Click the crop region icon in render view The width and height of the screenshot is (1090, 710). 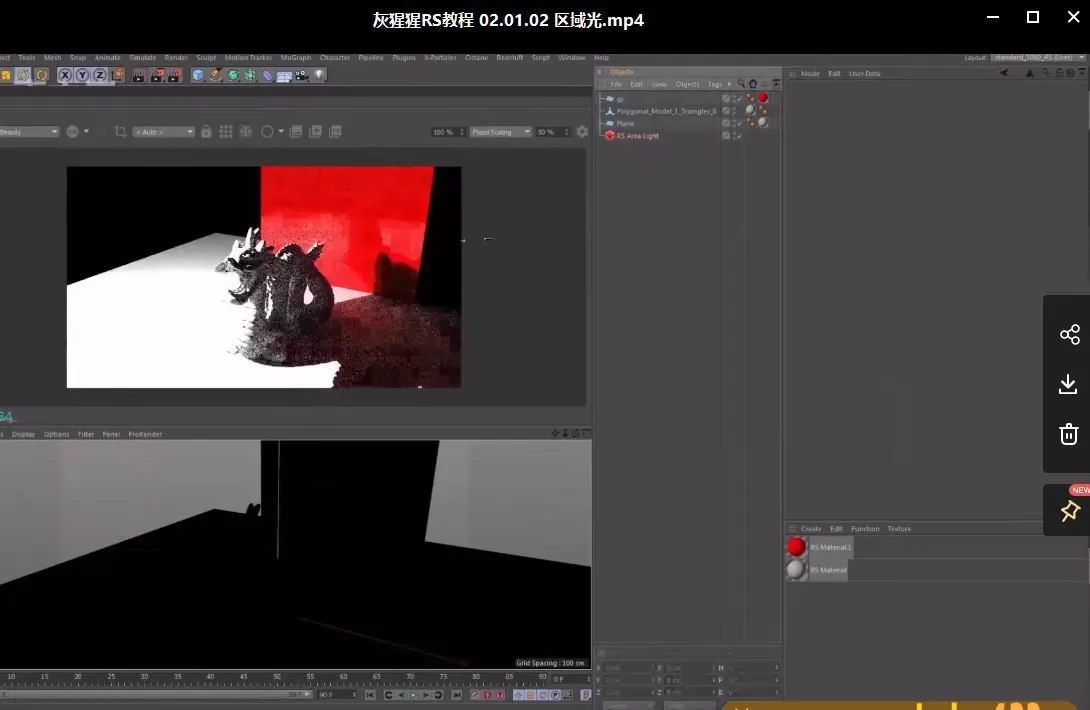[121, 132]
